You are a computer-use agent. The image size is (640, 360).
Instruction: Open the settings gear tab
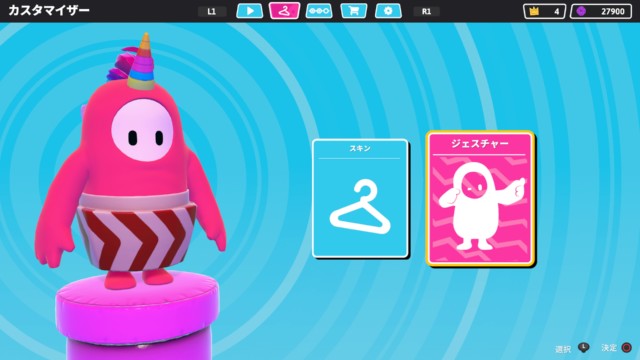click(388, 11)
